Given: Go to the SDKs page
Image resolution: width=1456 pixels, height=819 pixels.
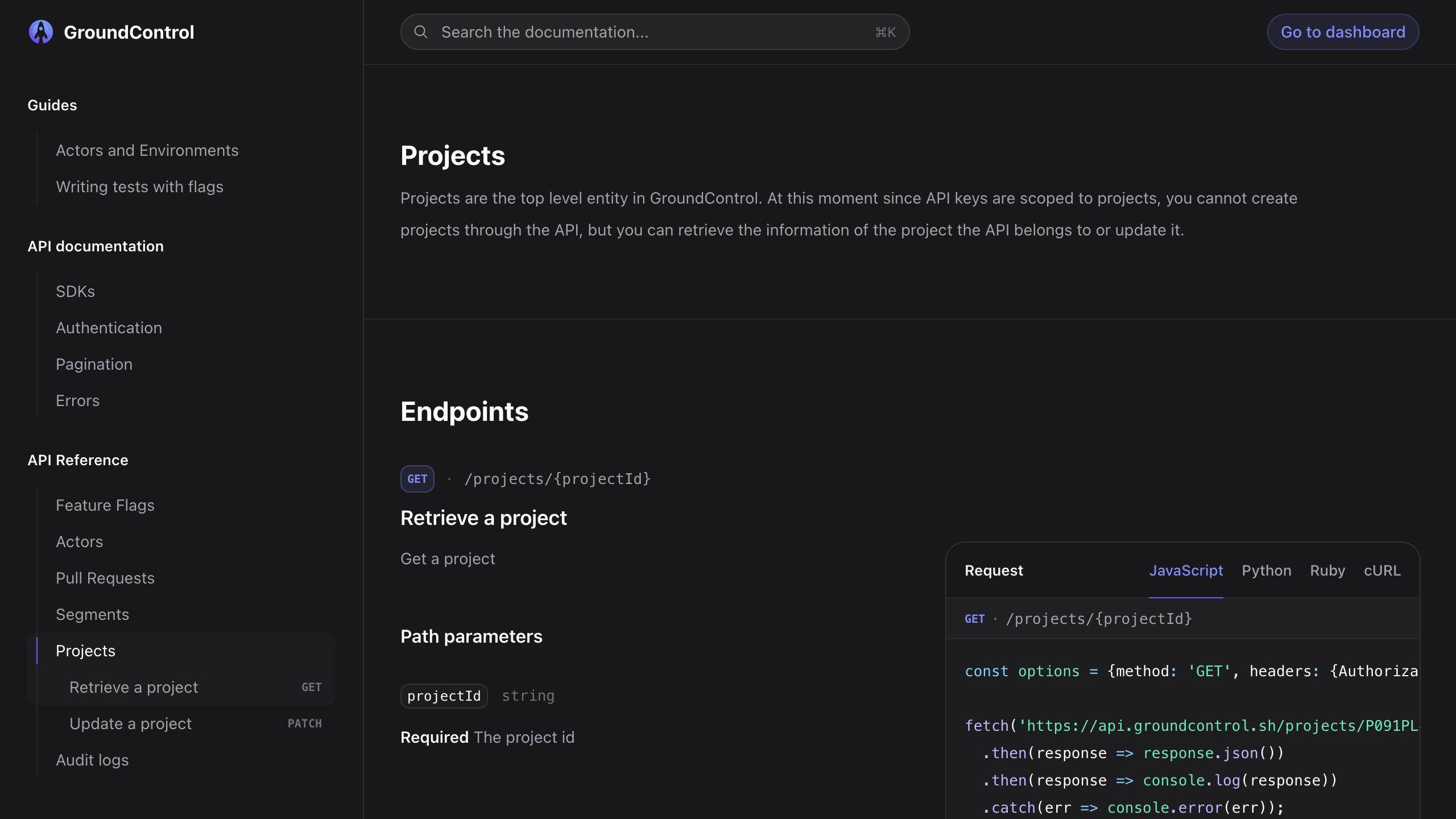Looking at the screenshot, I should click(x=75, y=291).
